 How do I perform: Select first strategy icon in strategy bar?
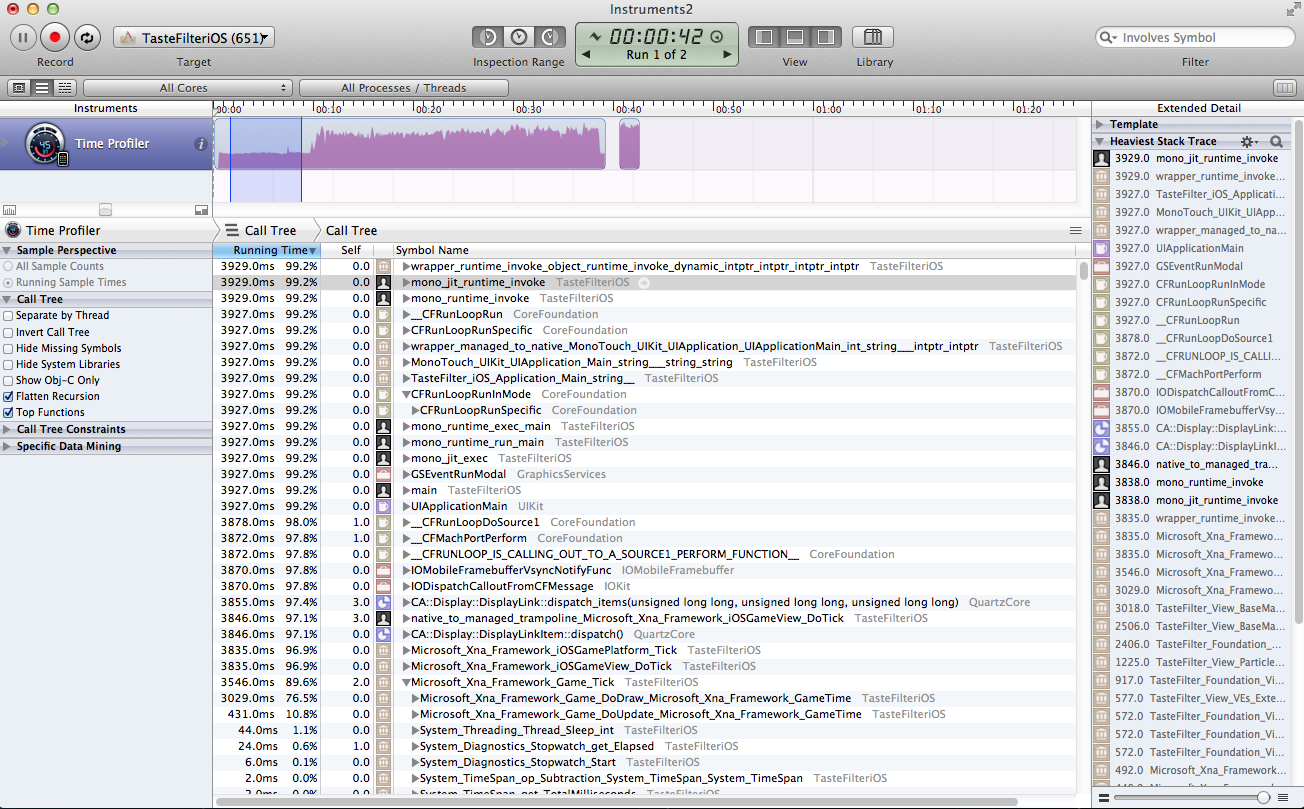click(19, 88)
